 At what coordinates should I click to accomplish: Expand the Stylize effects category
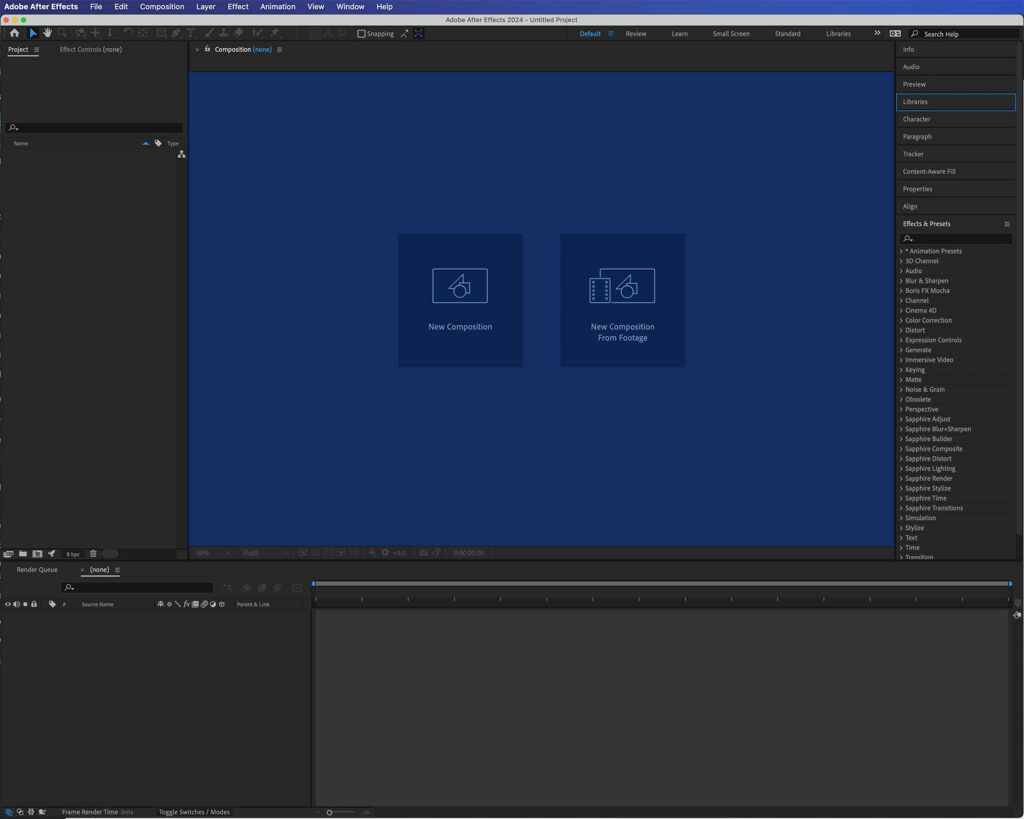click(x=901, y=528)
